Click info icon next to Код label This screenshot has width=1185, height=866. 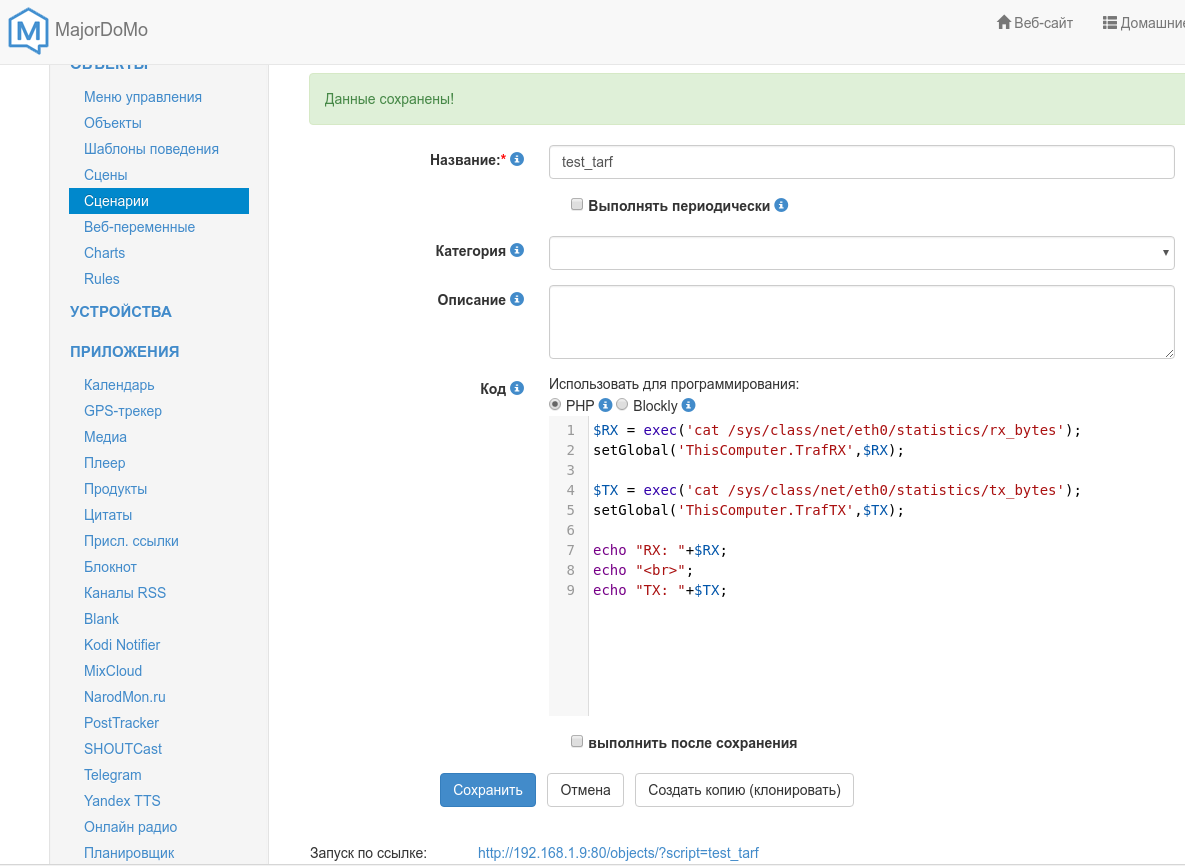point(517,388)
